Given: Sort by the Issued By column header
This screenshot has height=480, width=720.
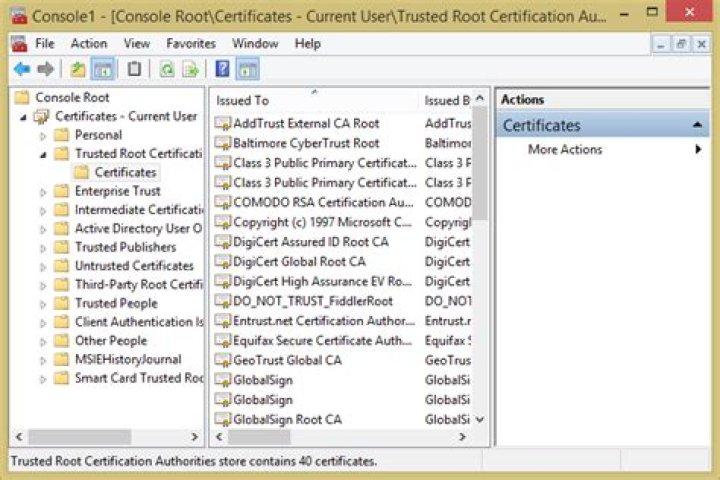Looking at the screenshot, I should [x=445, y=100].
